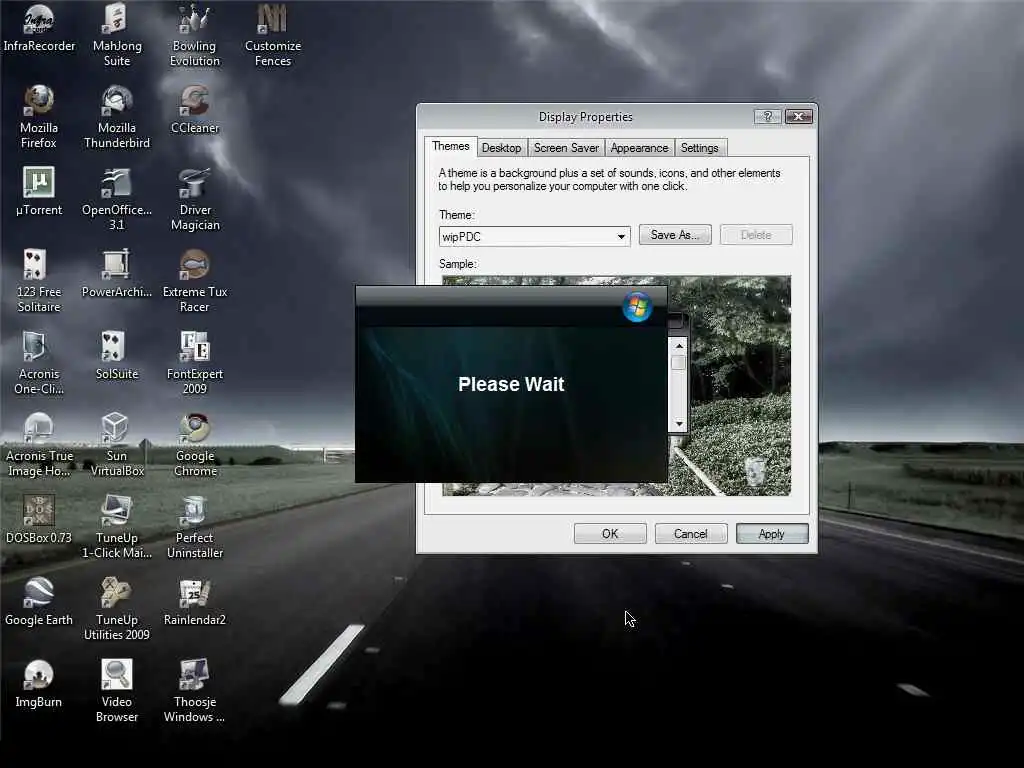This screenshot has height=768, width=1024.
Task: Select the DOSBox 0.73 desktop icon
Action: point(39,520)
